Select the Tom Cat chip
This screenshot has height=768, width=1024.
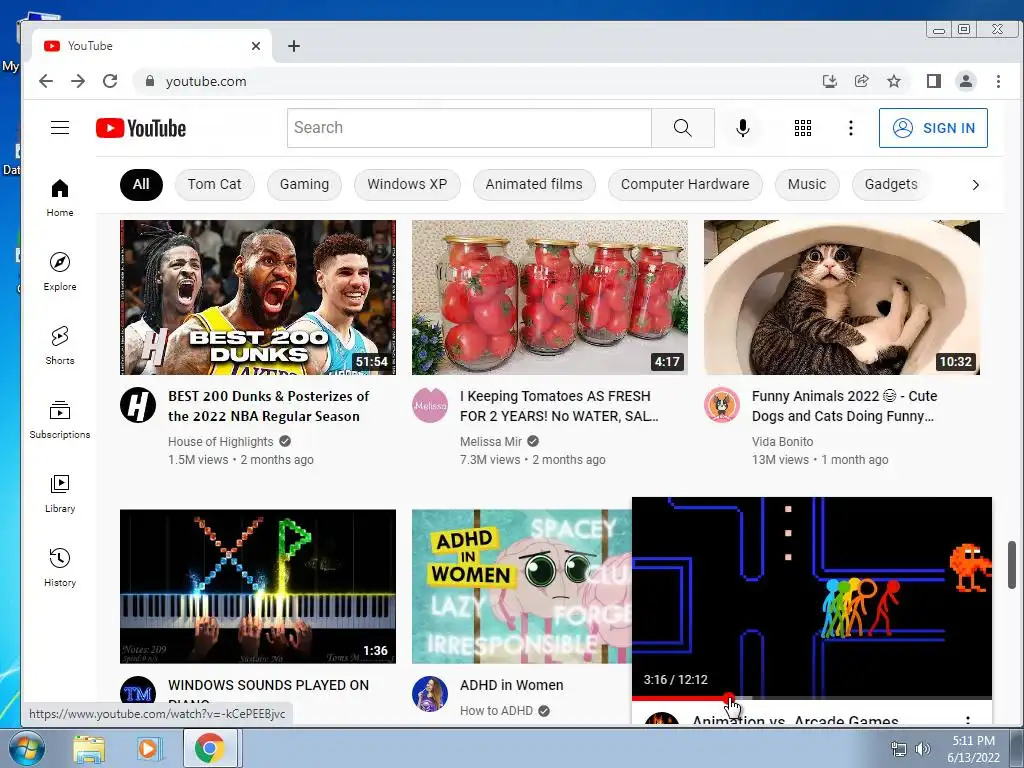214,184
